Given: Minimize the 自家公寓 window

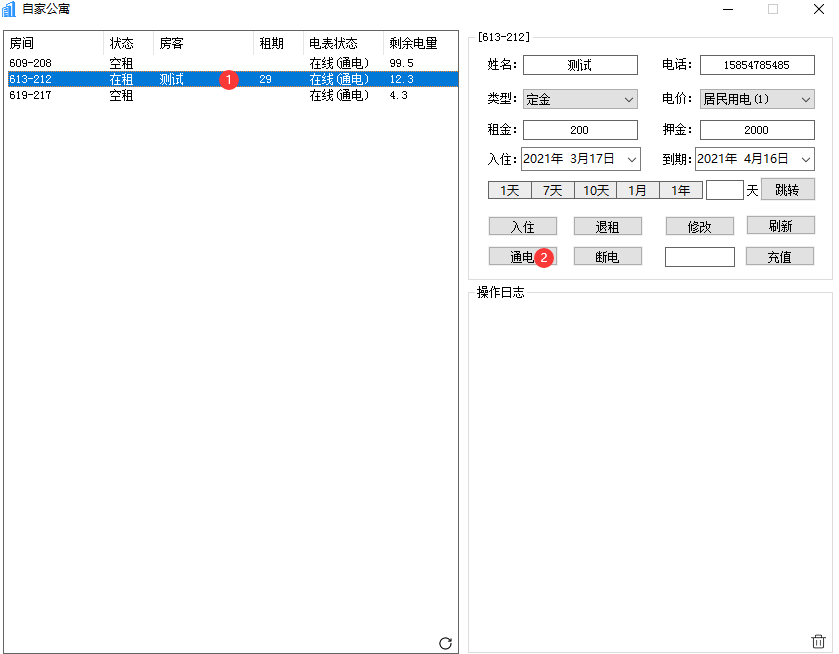Looking at the screenshot, I should (728, 9).
